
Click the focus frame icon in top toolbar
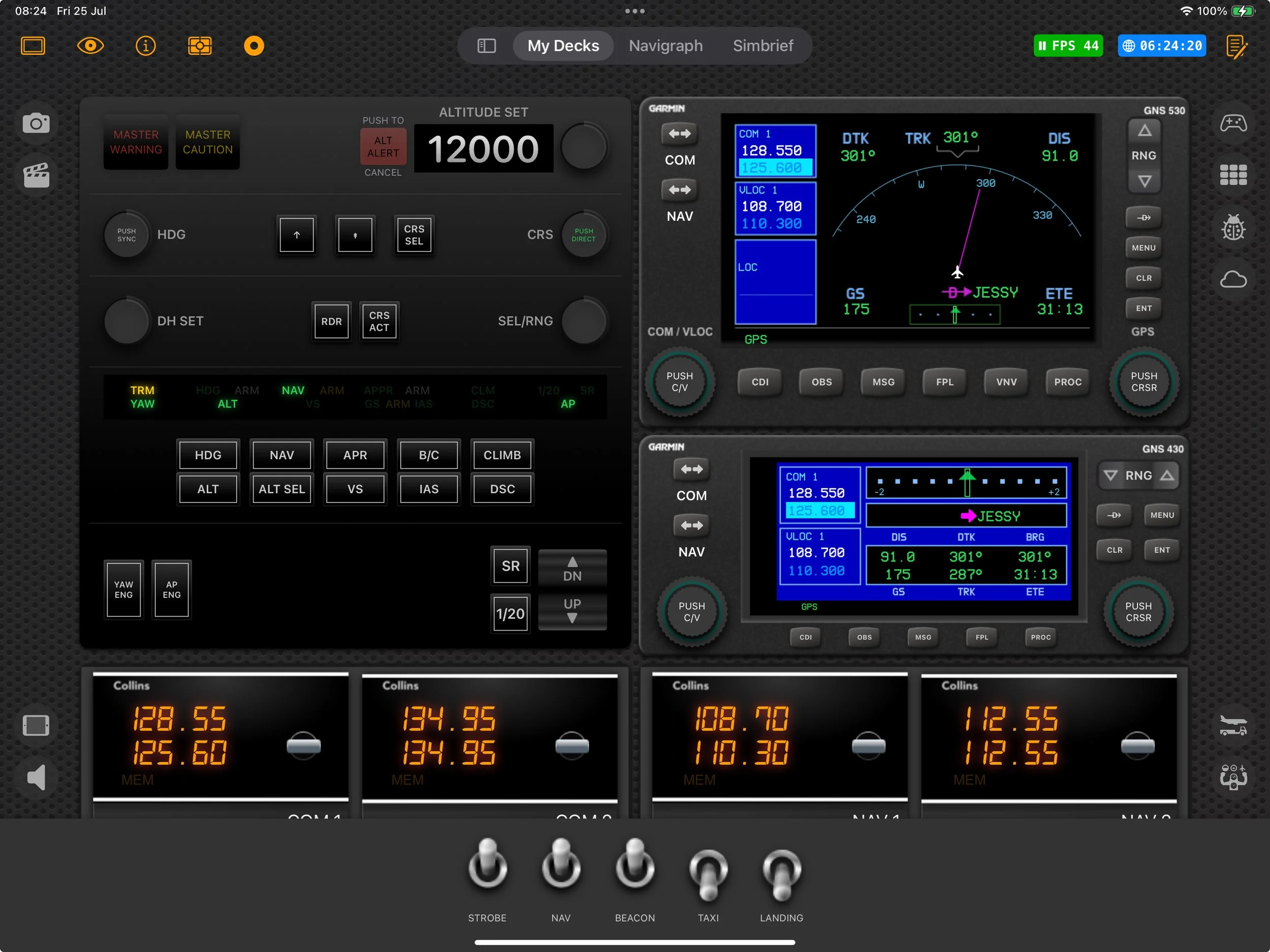point(200,45)
